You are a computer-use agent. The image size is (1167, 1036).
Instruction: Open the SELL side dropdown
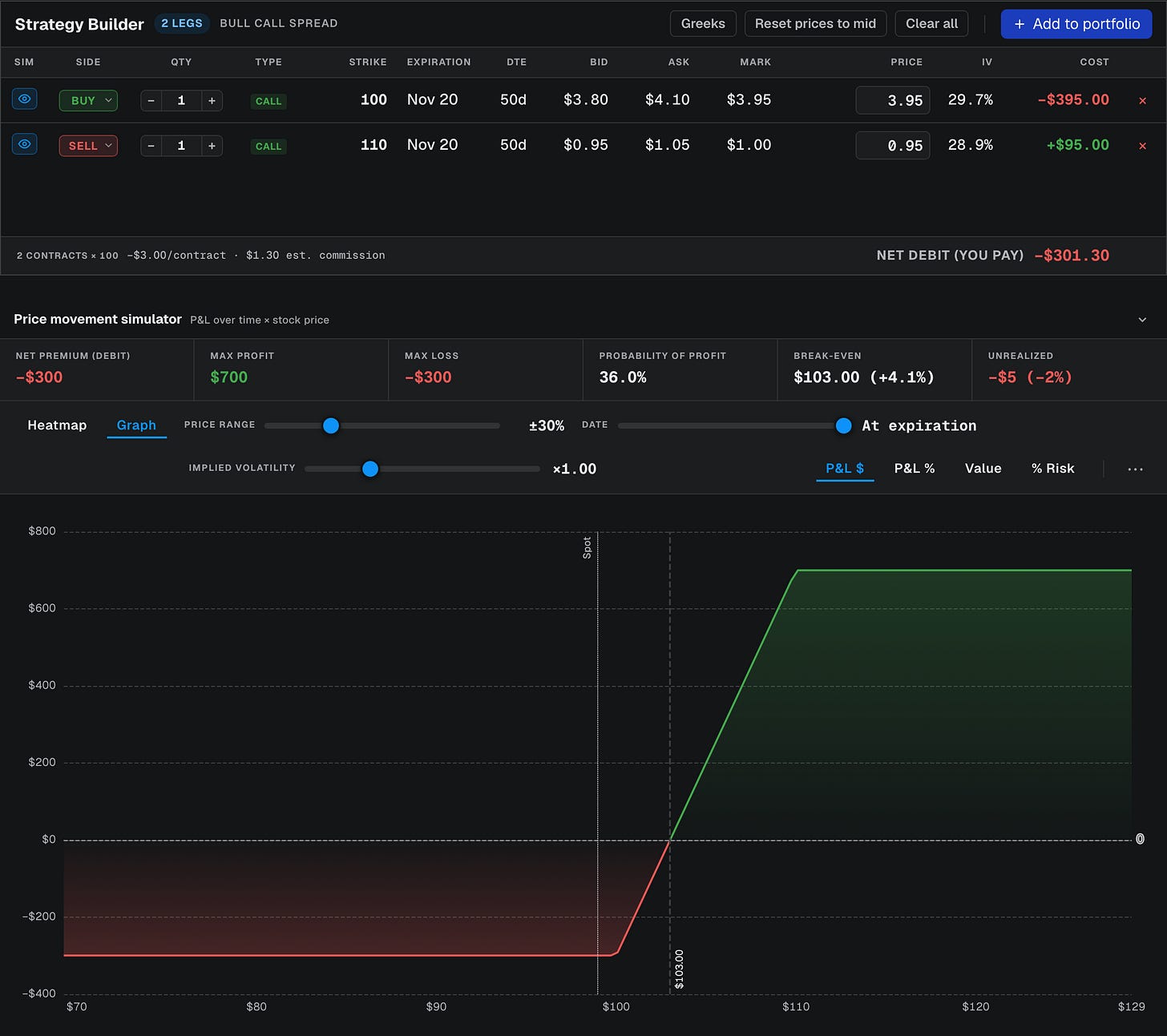point(88,145)
